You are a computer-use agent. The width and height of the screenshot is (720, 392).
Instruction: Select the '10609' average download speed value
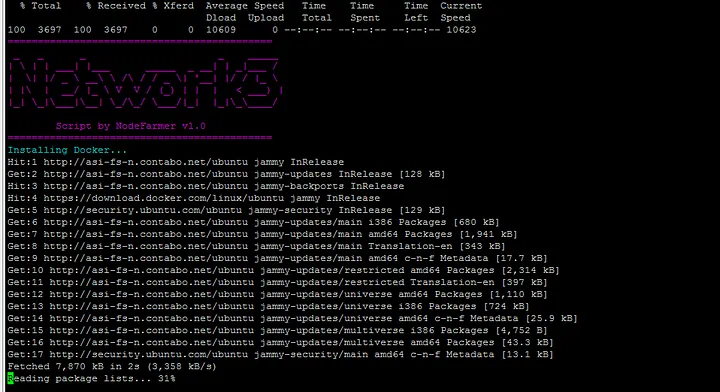[221, 30]
